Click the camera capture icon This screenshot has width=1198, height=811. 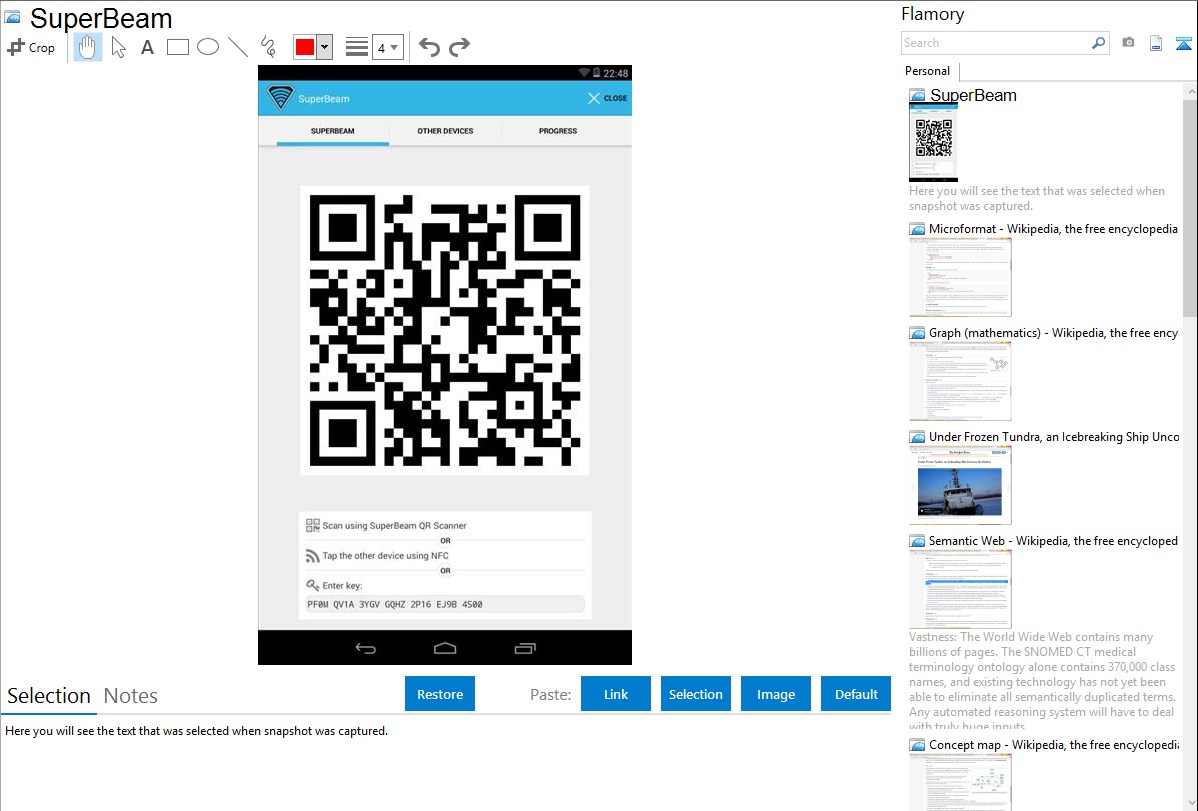pos(1128,43)
